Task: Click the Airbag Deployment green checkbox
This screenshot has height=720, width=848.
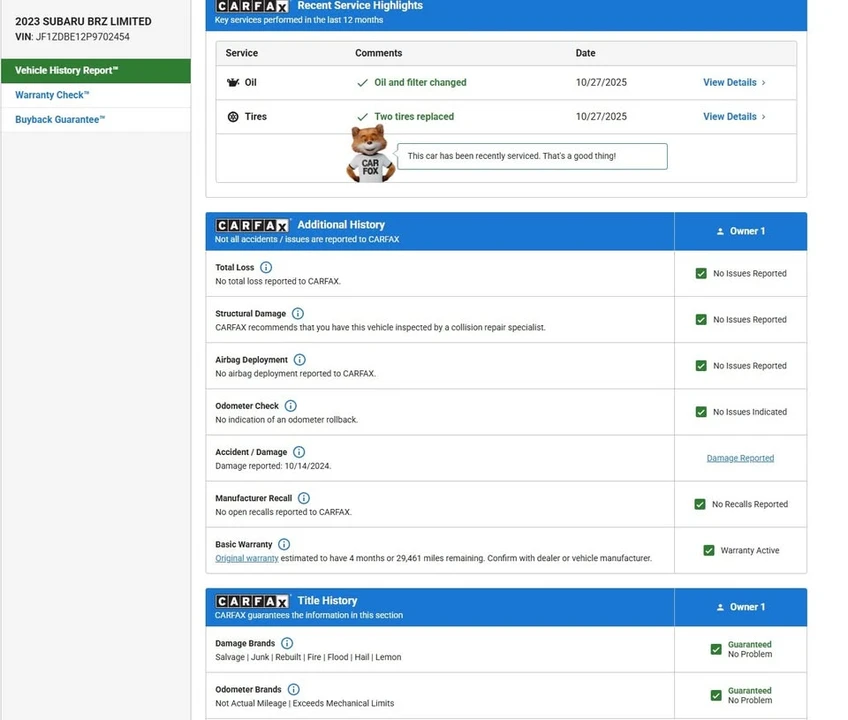Action: click(x=701, y=366)
